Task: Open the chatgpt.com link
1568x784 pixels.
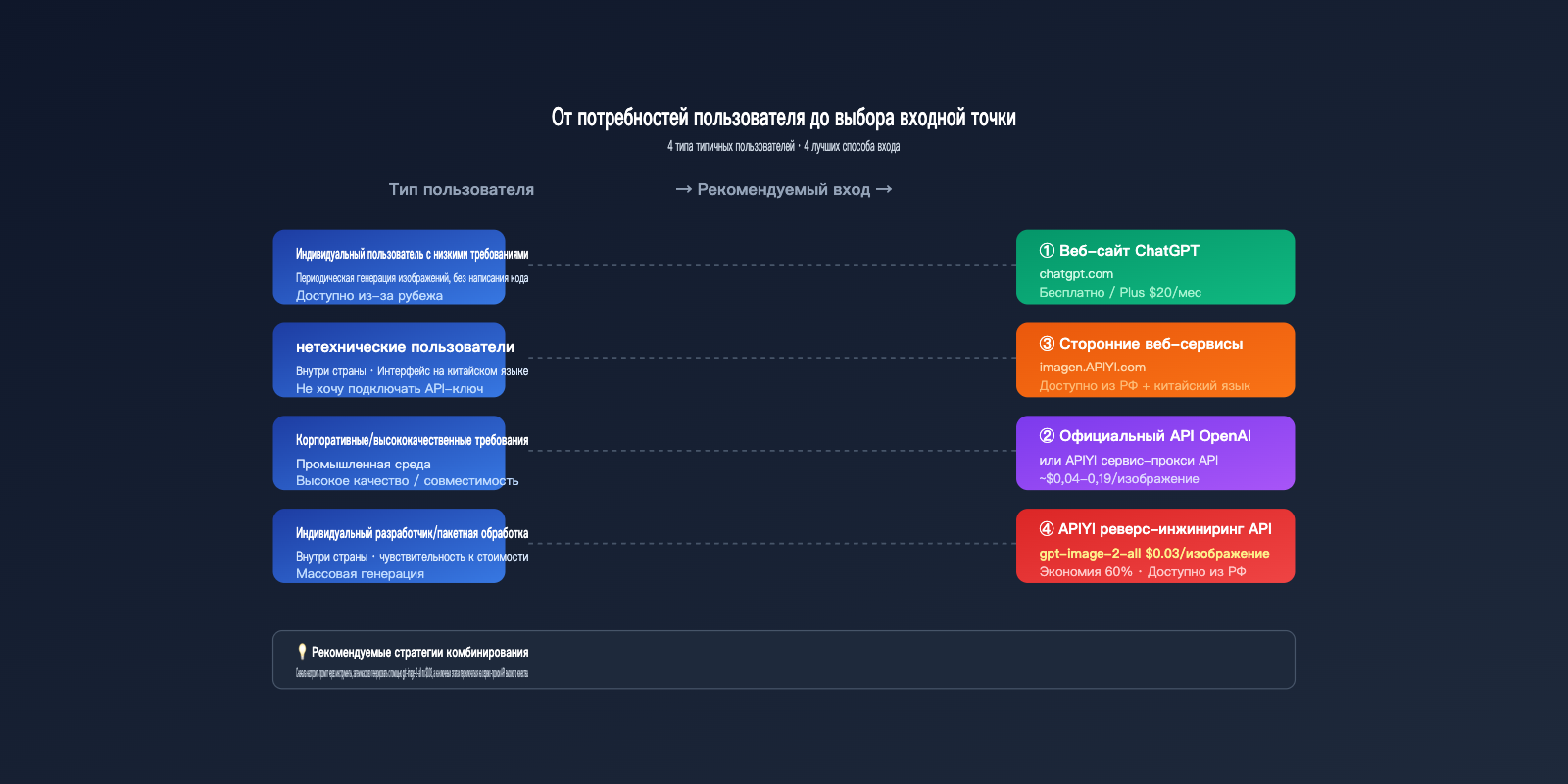Action: coord(1076,274)
